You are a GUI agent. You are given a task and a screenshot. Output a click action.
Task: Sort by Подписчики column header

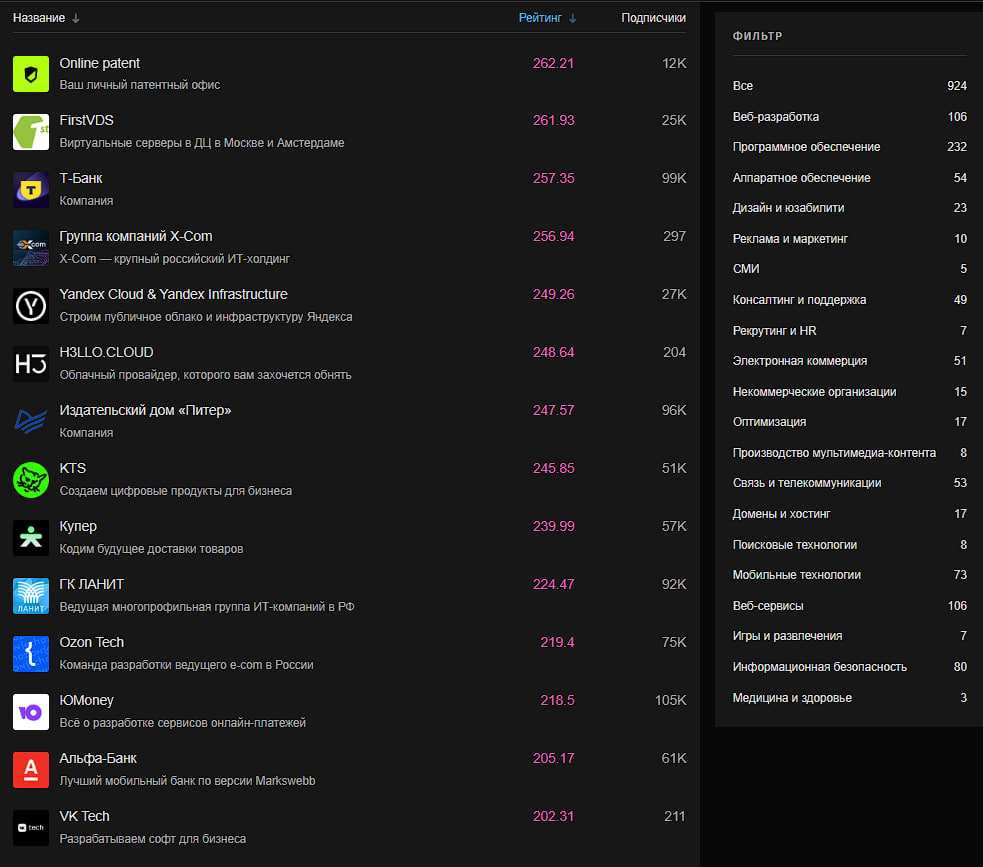pos(653,18)
